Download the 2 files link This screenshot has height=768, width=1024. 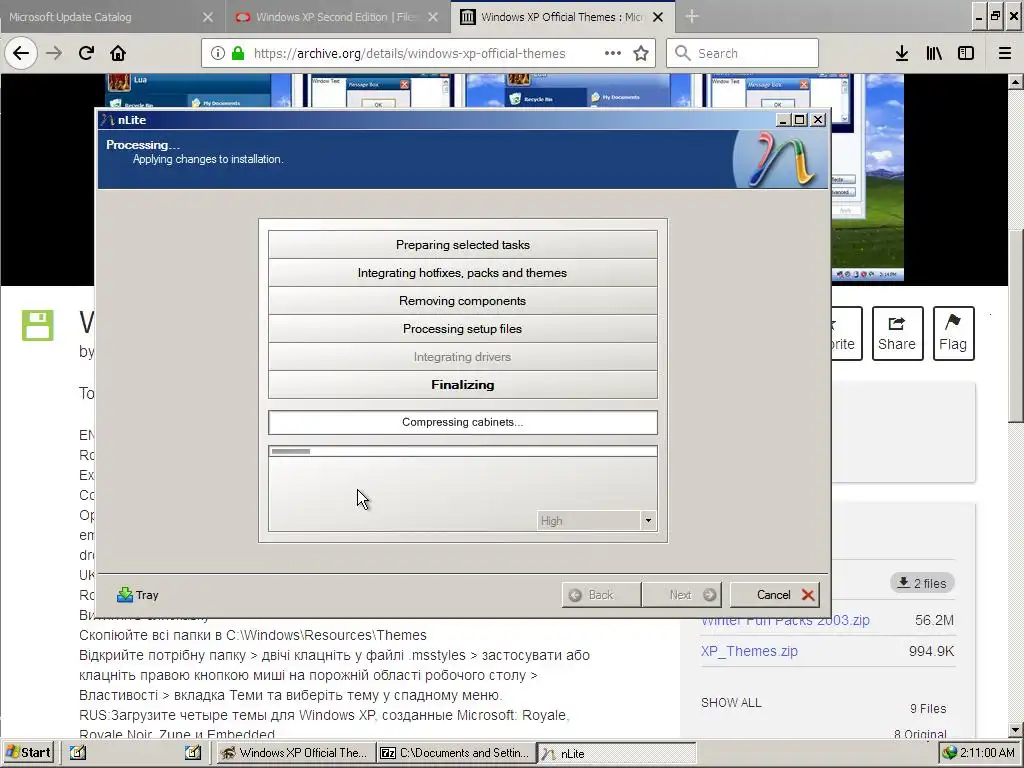coord(922,583)
